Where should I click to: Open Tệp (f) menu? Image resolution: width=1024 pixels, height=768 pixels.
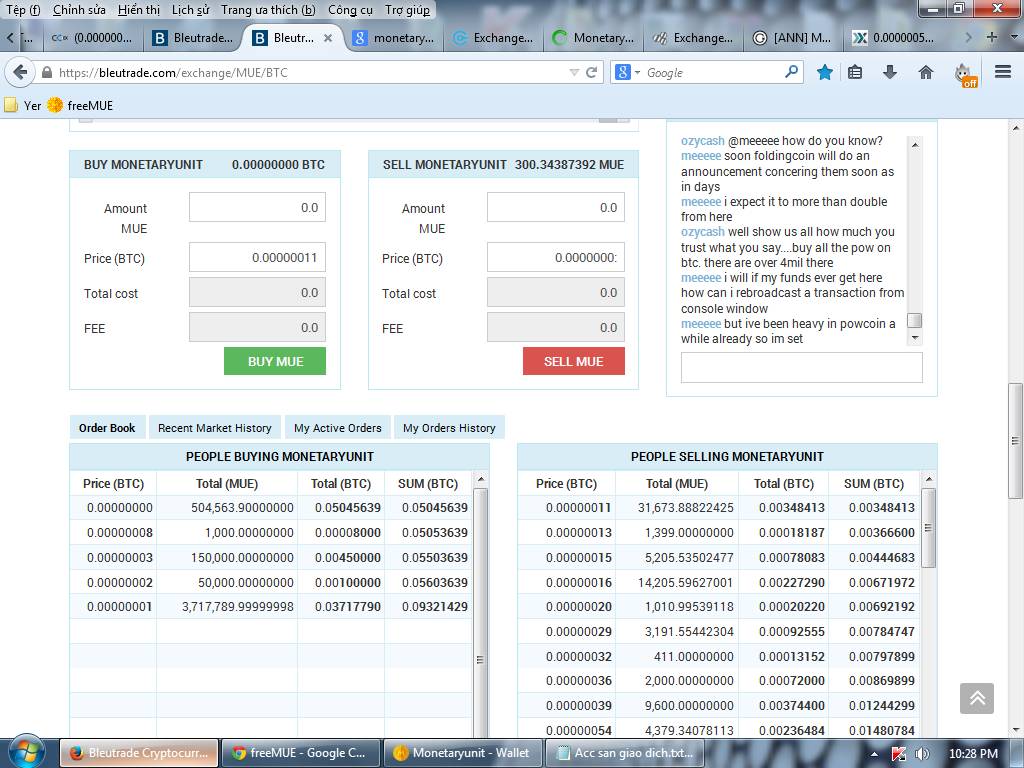23,10
